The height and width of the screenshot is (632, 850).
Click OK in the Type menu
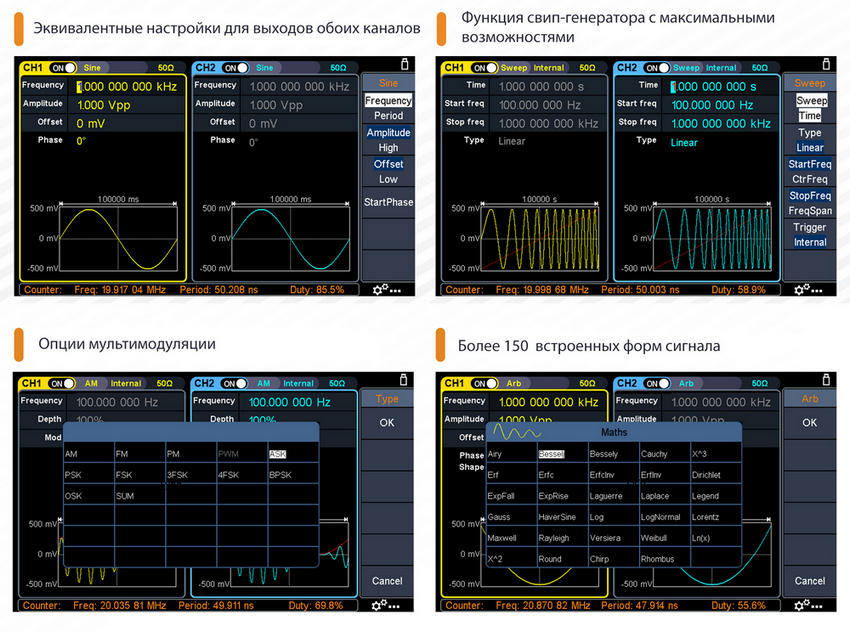pos(387,422)
